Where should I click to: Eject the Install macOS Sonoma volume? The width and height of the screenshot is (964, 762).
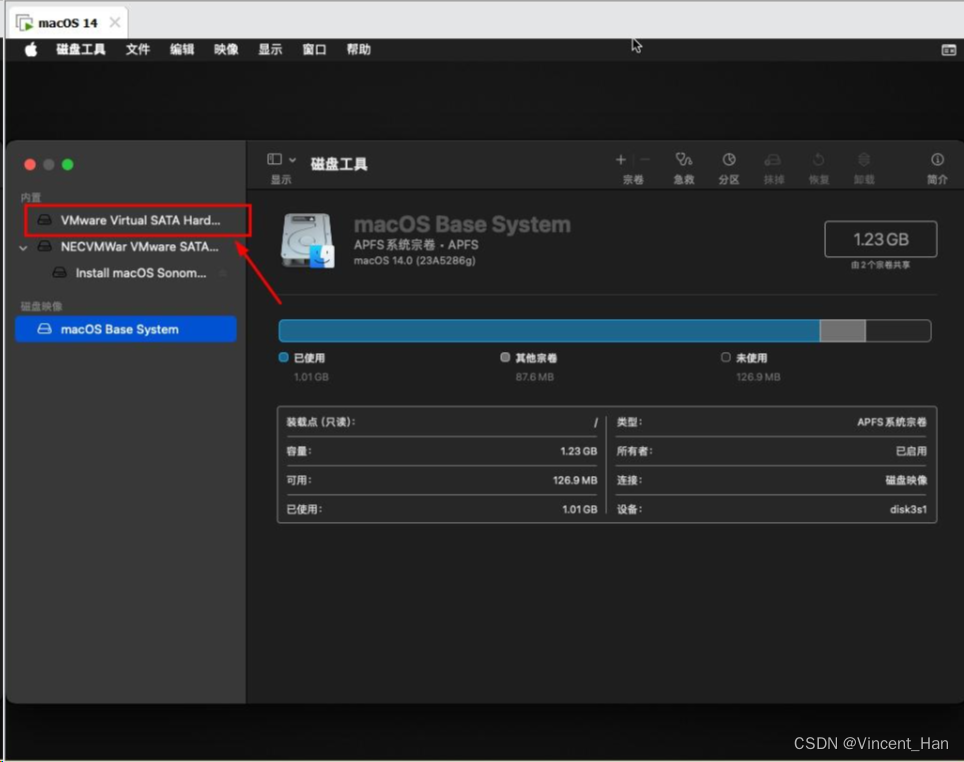223,272
